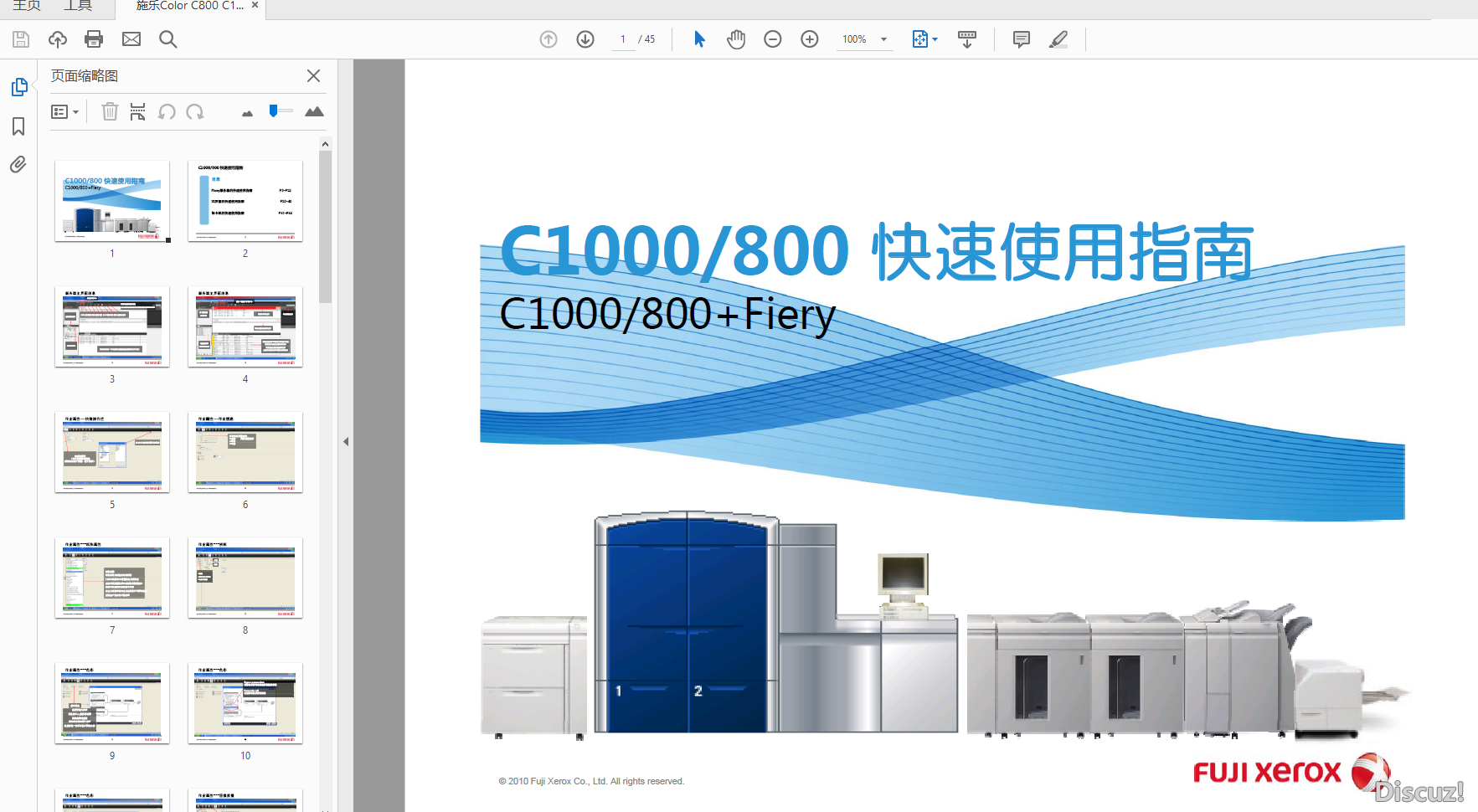
Task: Click the Zoom out minus icon
Action: point(773,39)
